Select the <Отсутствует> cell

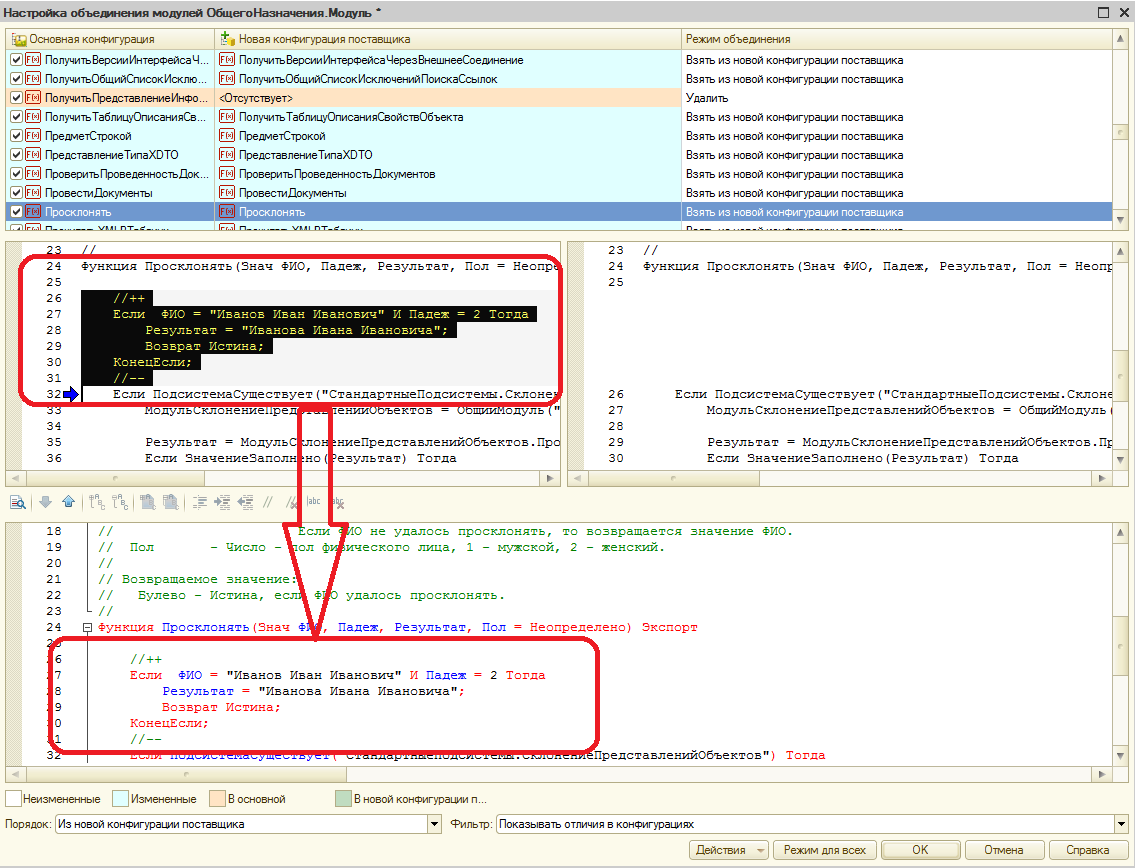448,98
